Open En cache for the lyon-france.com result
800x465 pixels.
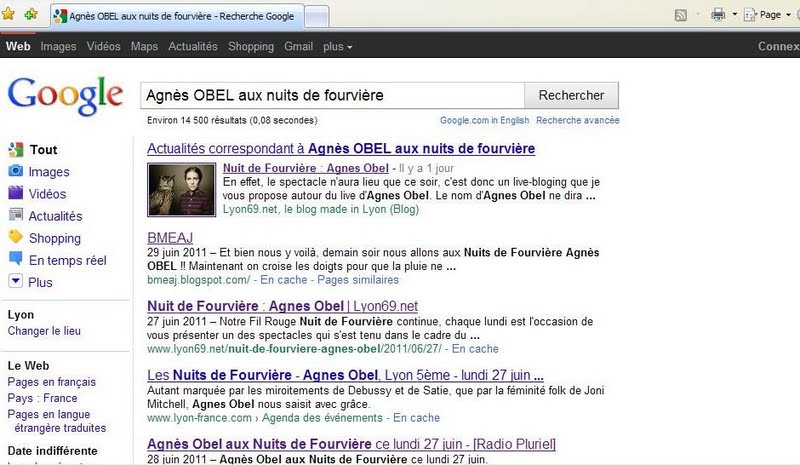[x=416, y=418]
